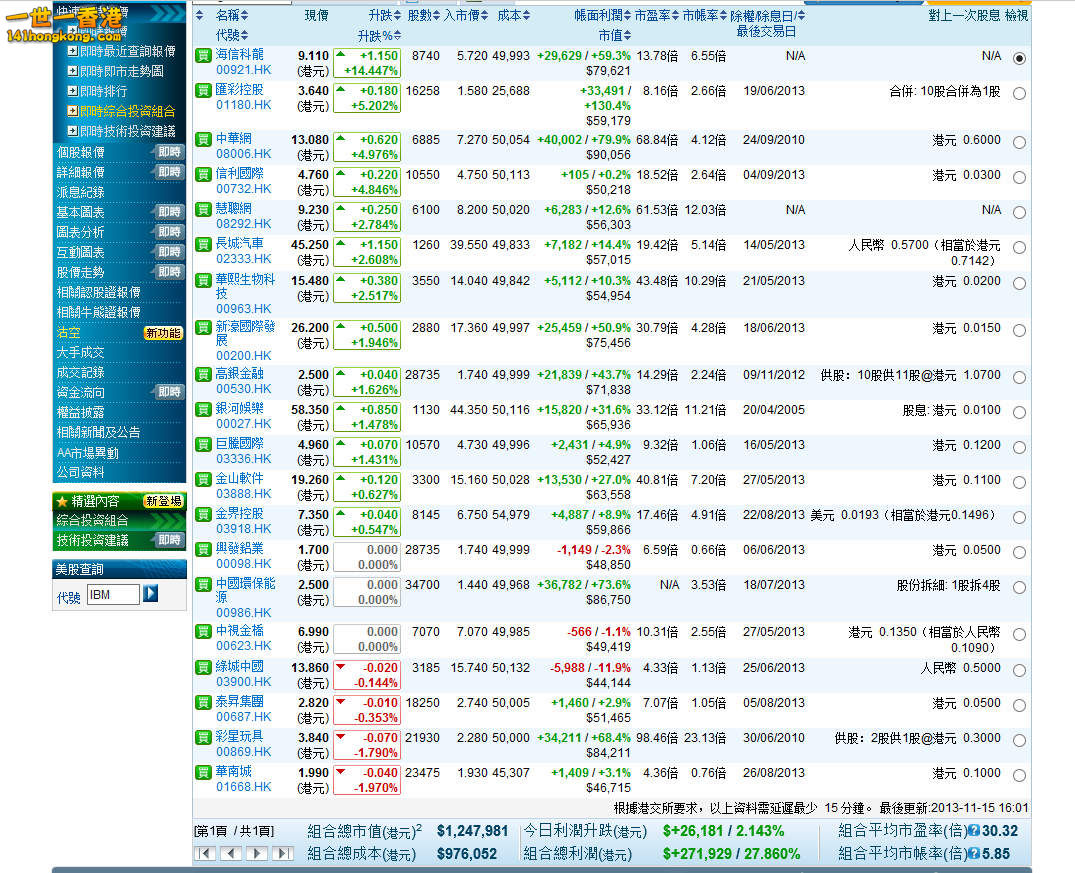Select radio button for 匯彩控股 row
Screen dimensions: 1075x873
(1019, 93)
